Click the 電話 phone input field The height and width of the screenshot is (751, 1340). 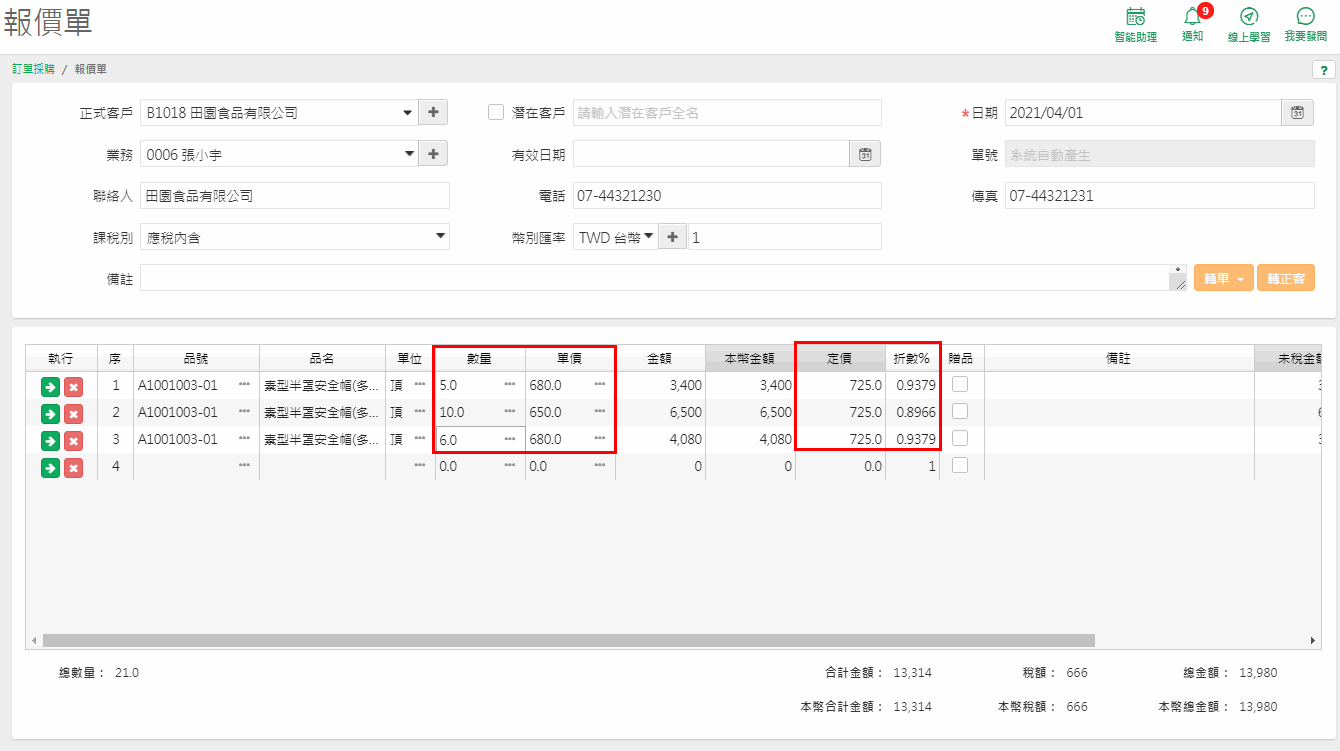(x=727, y=196)
